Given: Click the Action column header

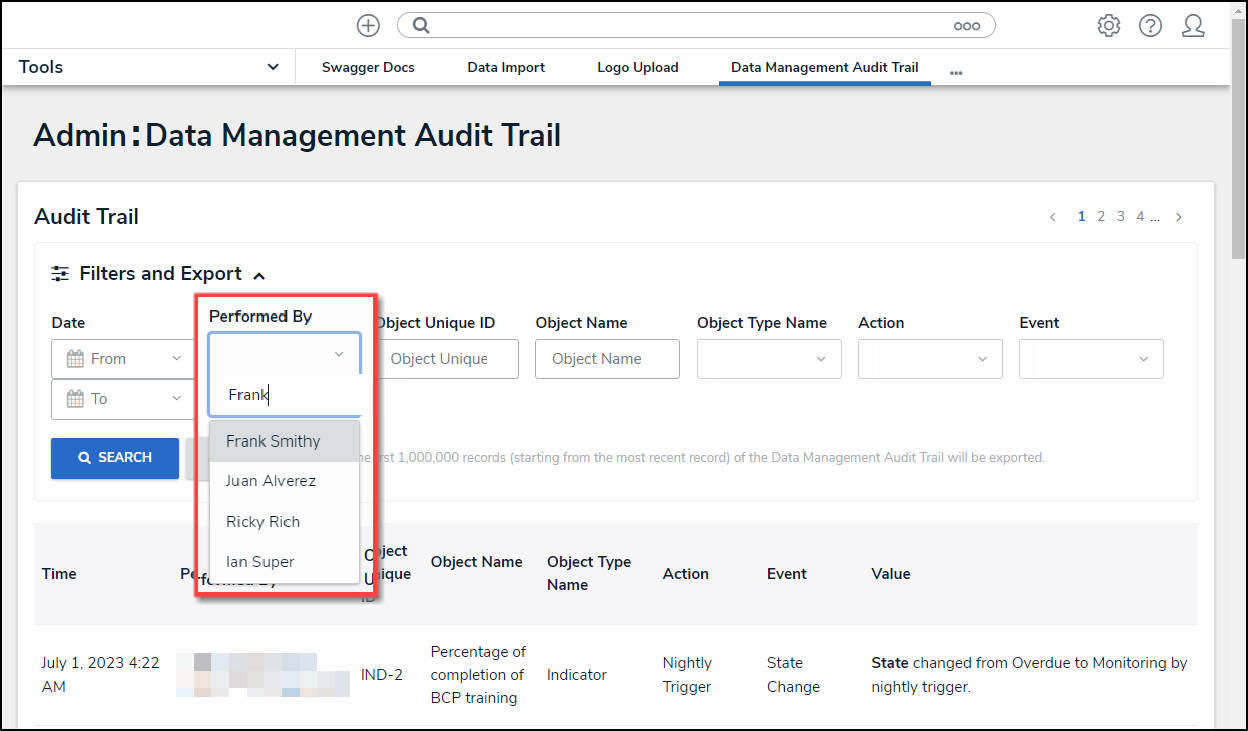Looking at the screenshot, I should pos(686,574).
